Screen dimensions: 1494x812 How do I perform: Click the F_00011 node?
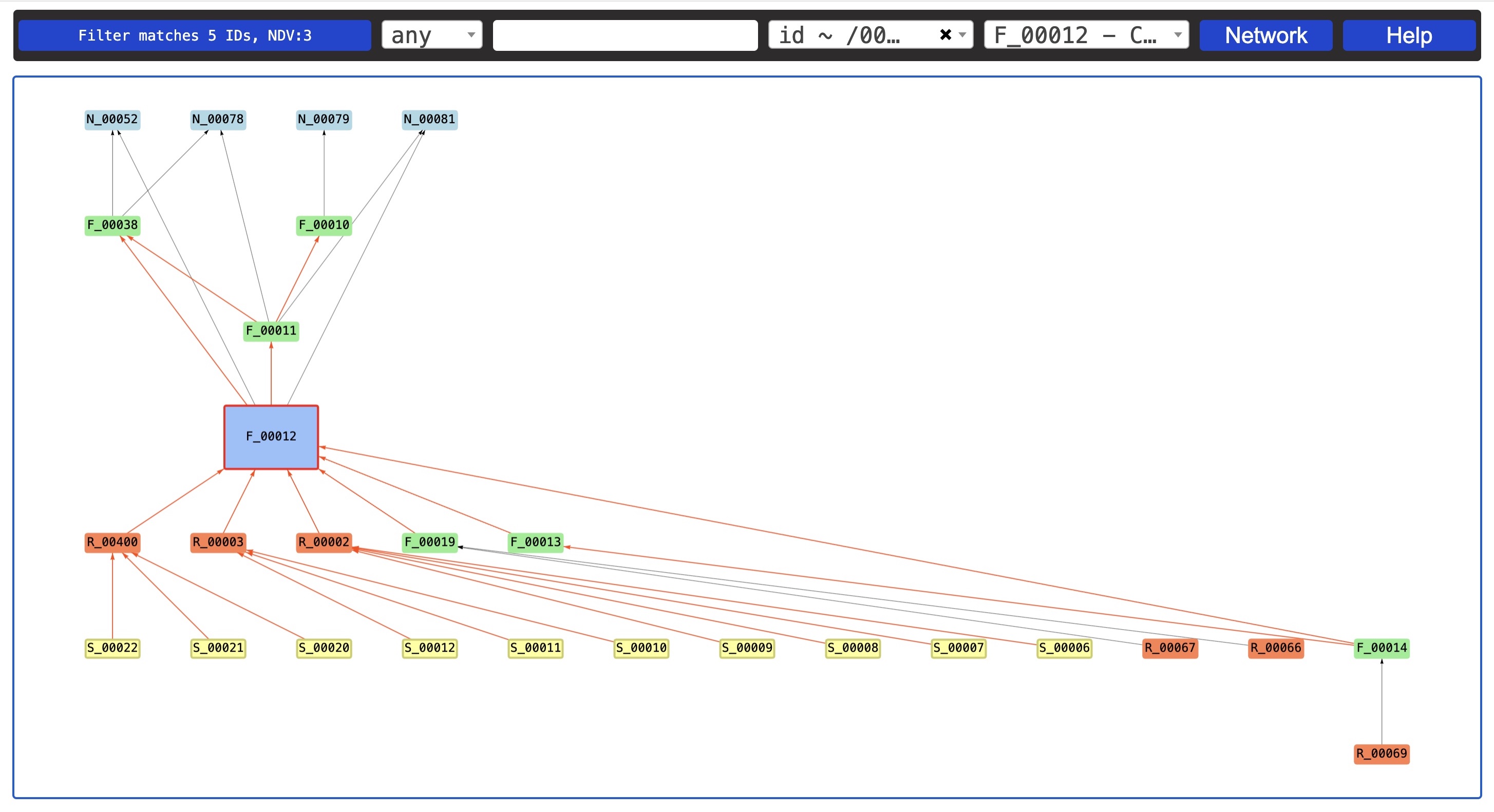click(x=271, y=331)
